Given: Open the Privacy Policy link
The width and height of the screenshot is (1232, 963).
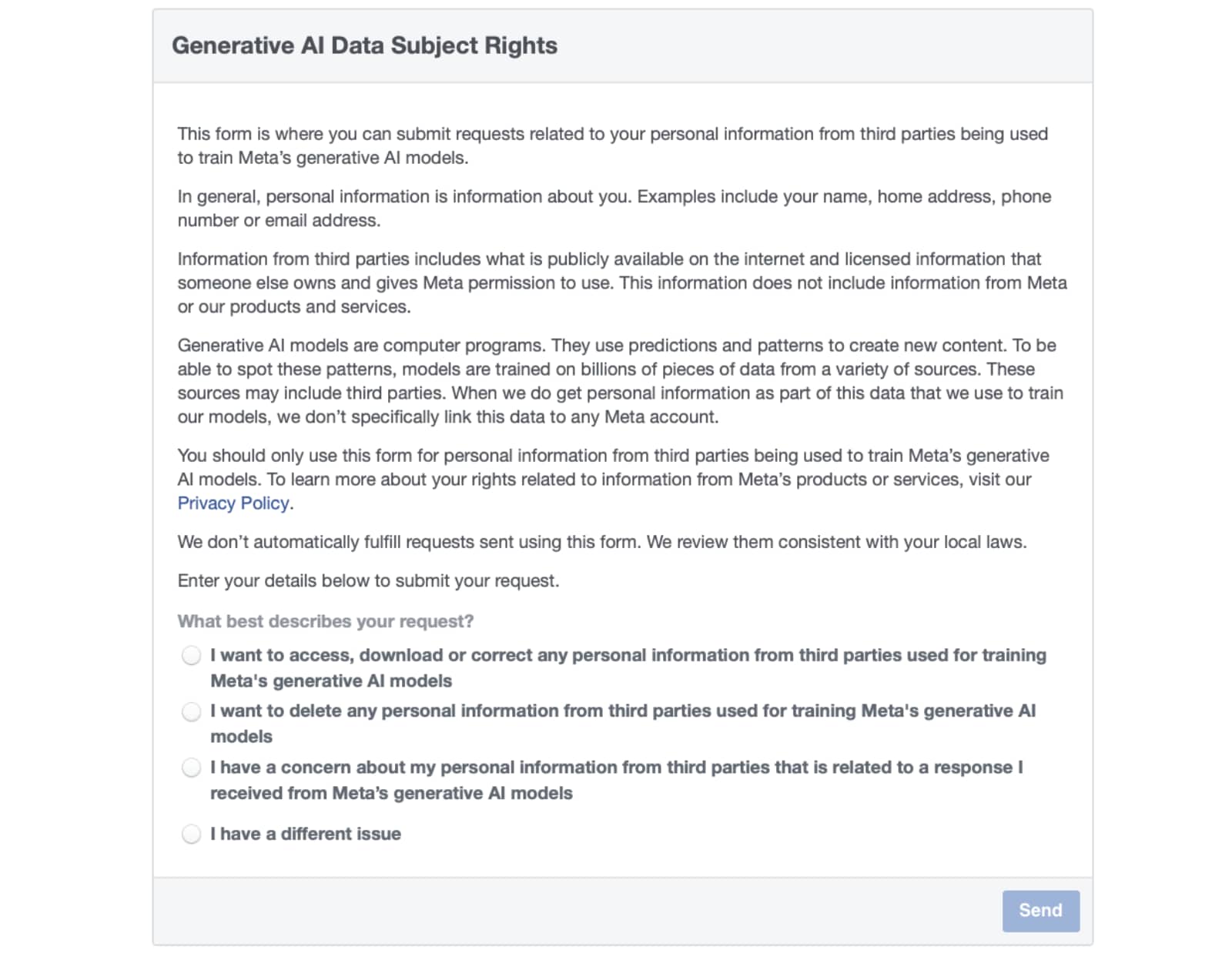Looking at the screenshot, I should 233,503.
